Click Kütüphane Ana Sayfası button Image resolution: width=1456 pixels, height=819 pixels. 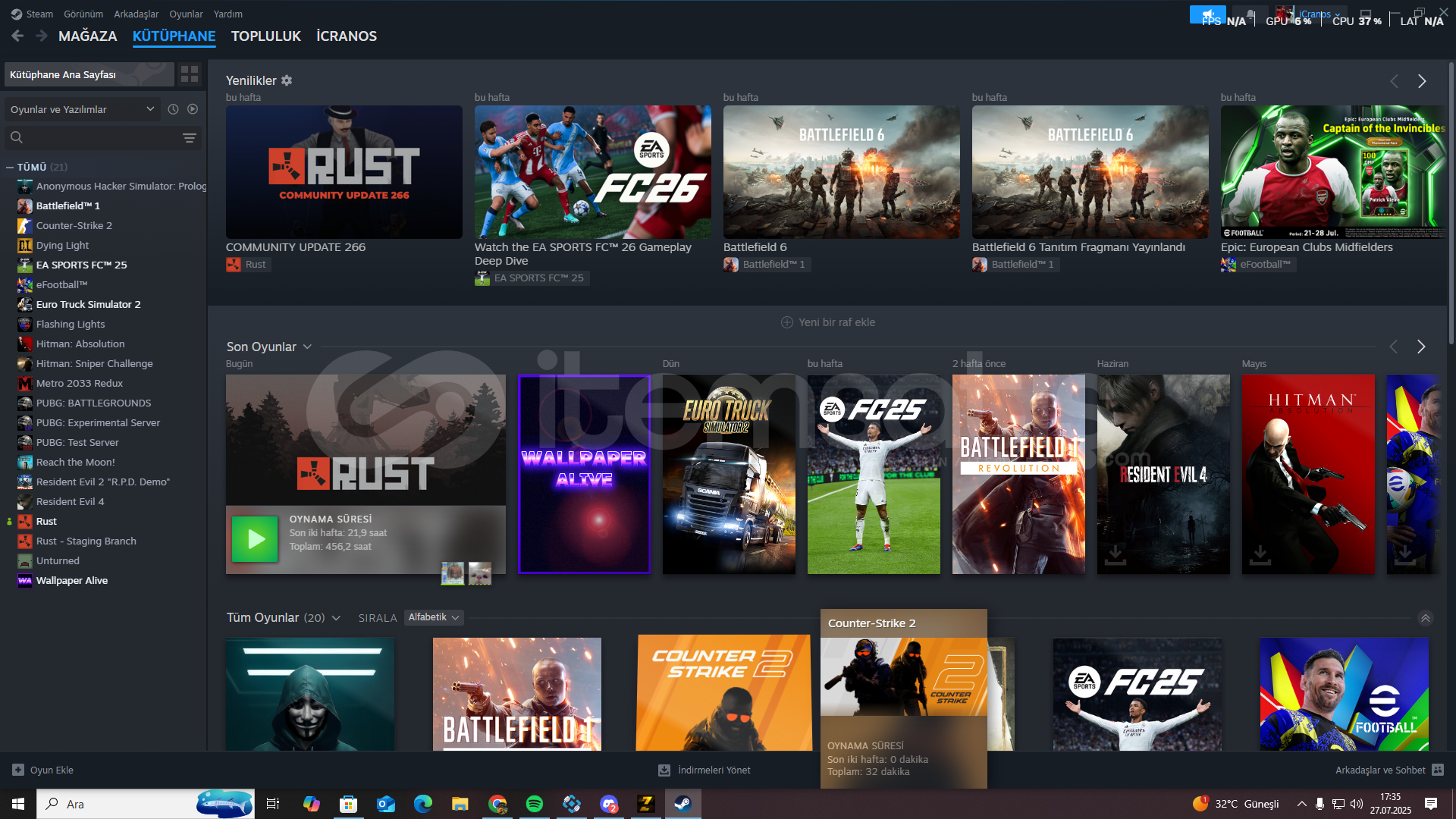(x=89, y=74)
